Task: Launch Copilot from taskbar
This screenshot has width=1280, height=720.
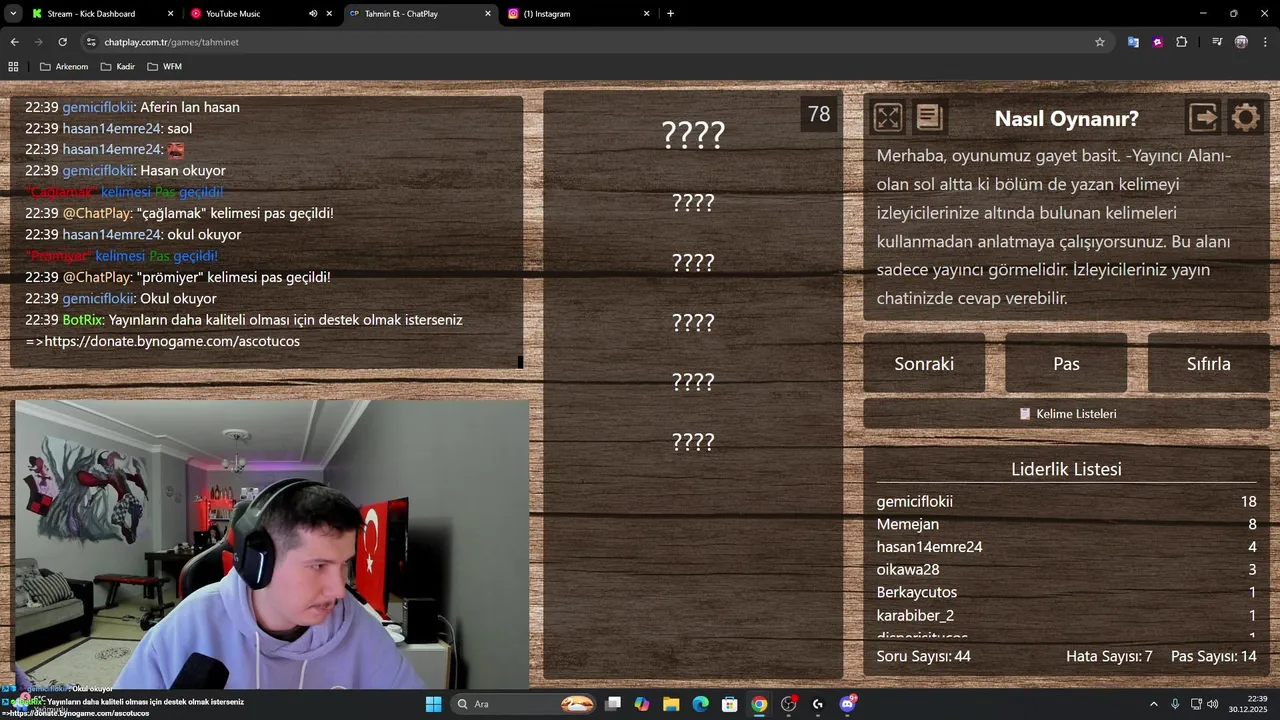Action: click(x=642, y=704)
